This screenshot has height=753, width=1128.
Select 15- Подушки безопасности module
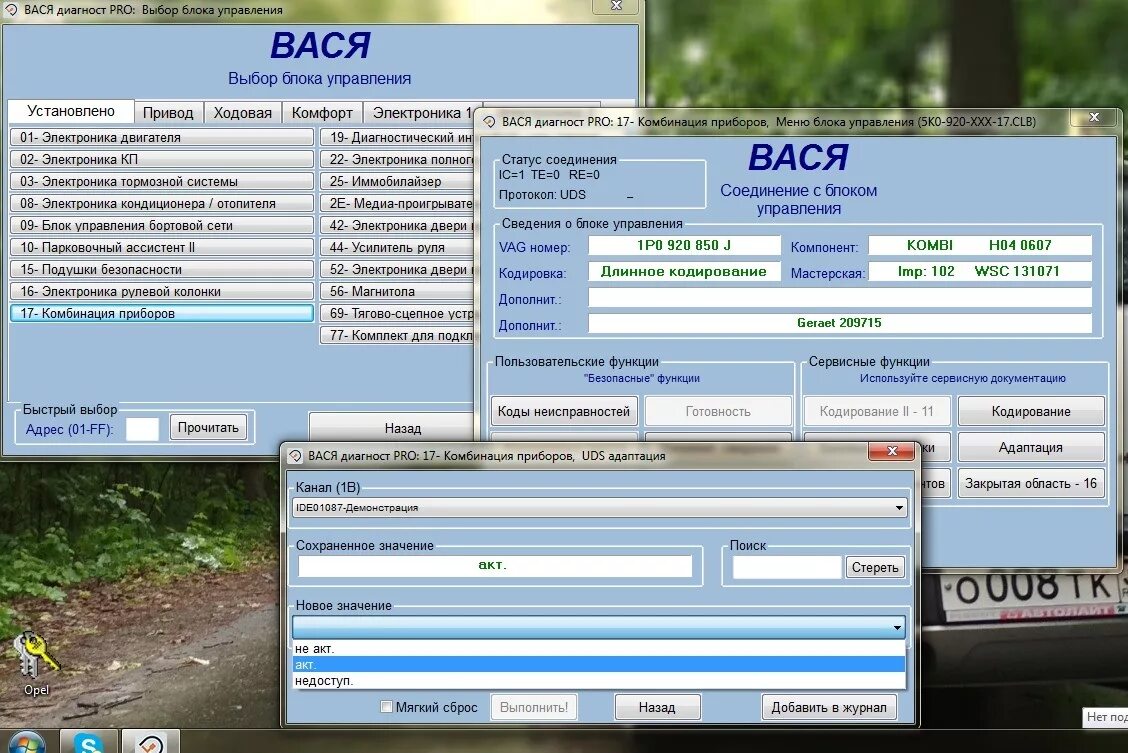pyautogui.click(x=162, y=269)
